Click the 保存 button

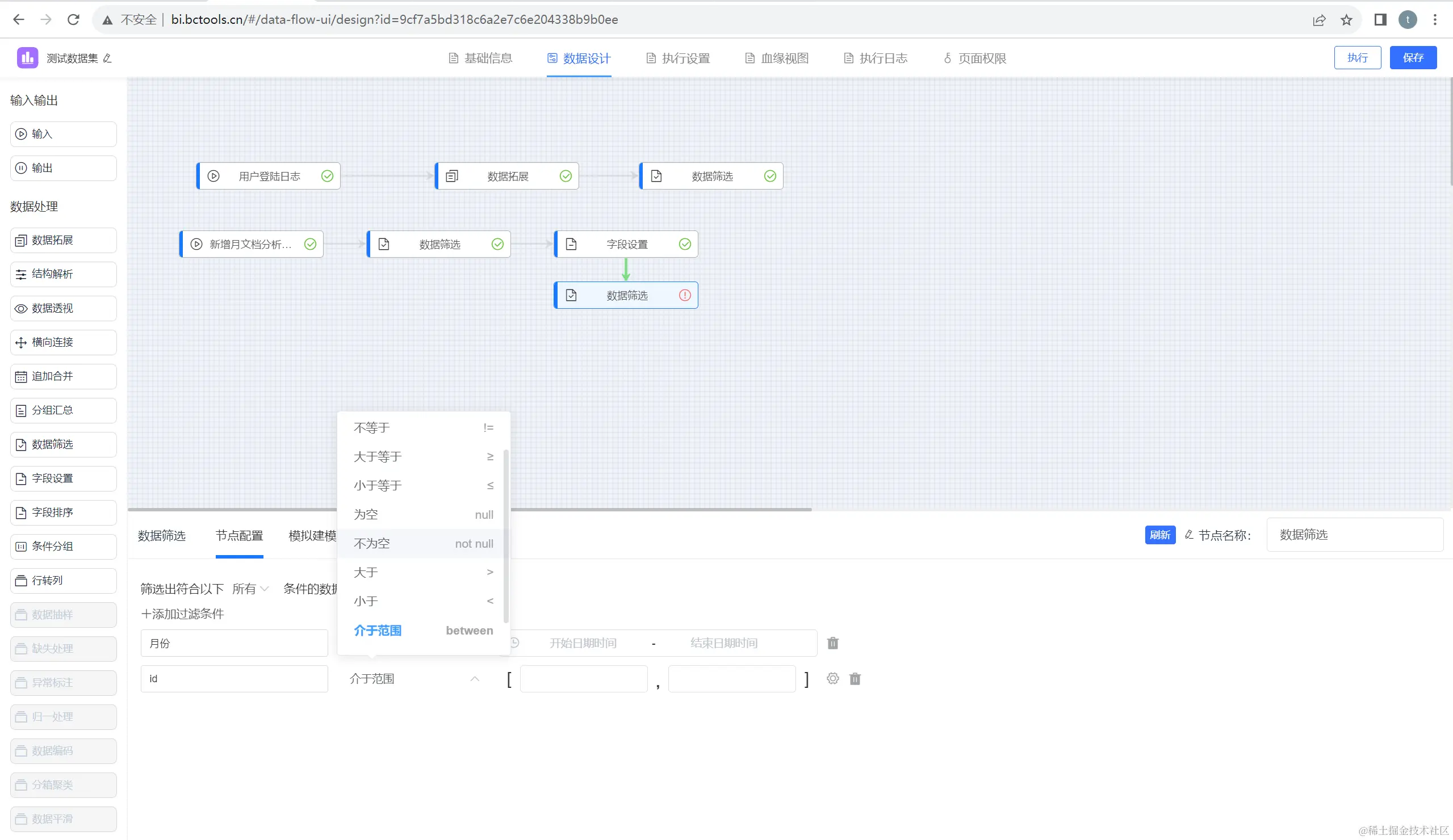(1413, 58)
